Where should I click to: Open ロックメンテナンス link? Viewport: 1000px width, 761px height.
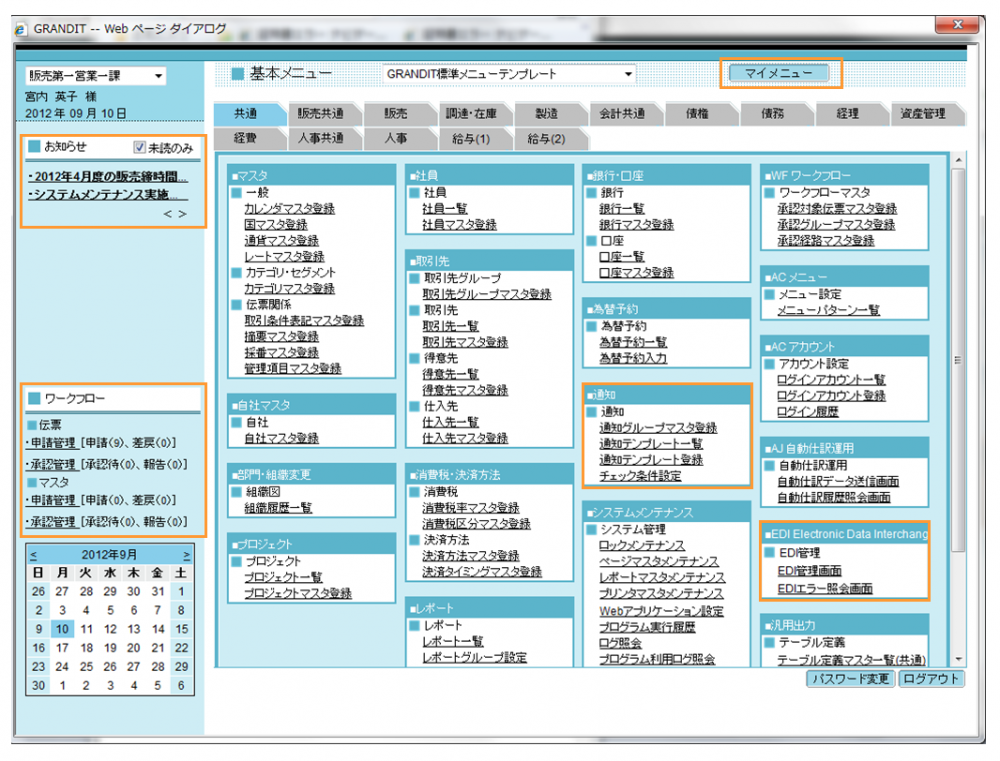pos(642,545)
